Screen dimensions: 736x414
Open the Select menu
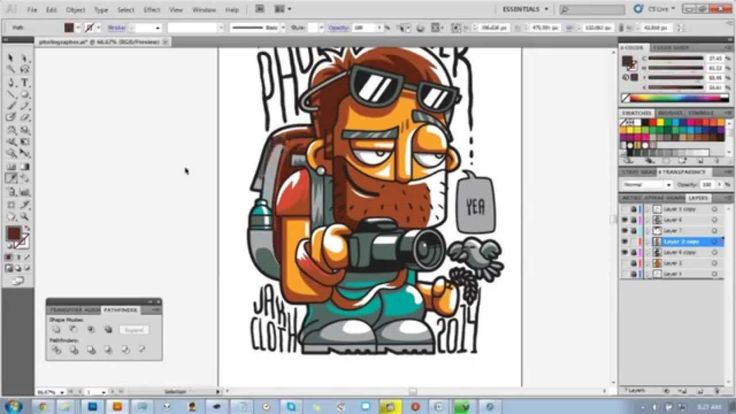pyautogui.click(x=125, y=9)
